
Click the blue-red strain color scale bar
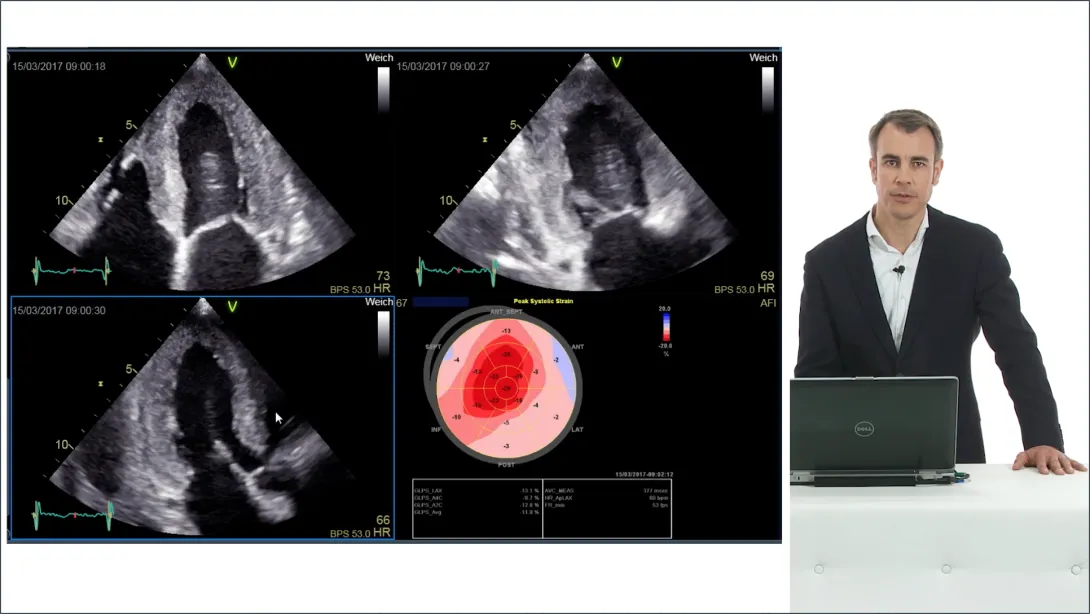666,327
